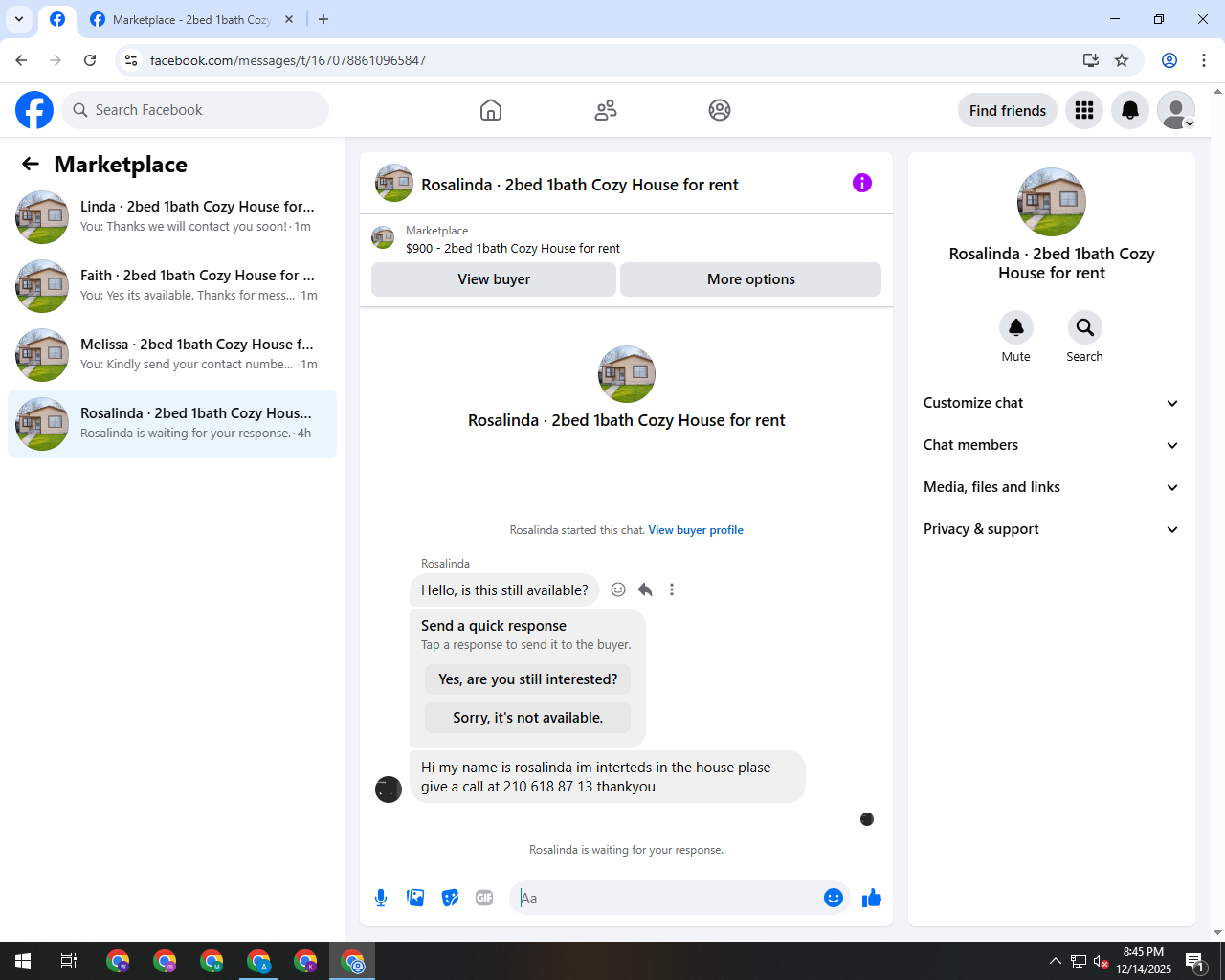Open Windows Start button
1225x980 pixels.
23,961
